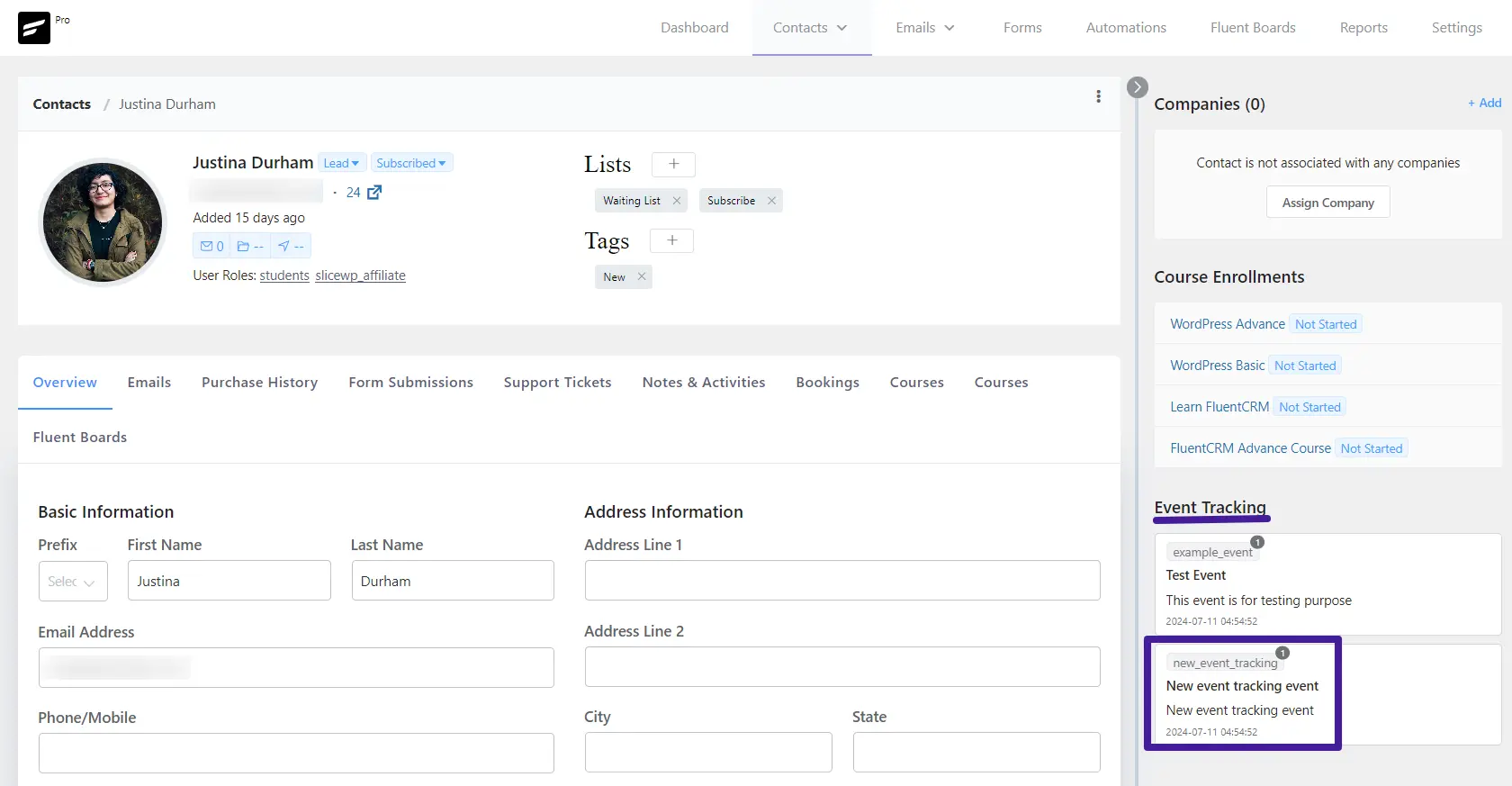Open Settings

1456,28
